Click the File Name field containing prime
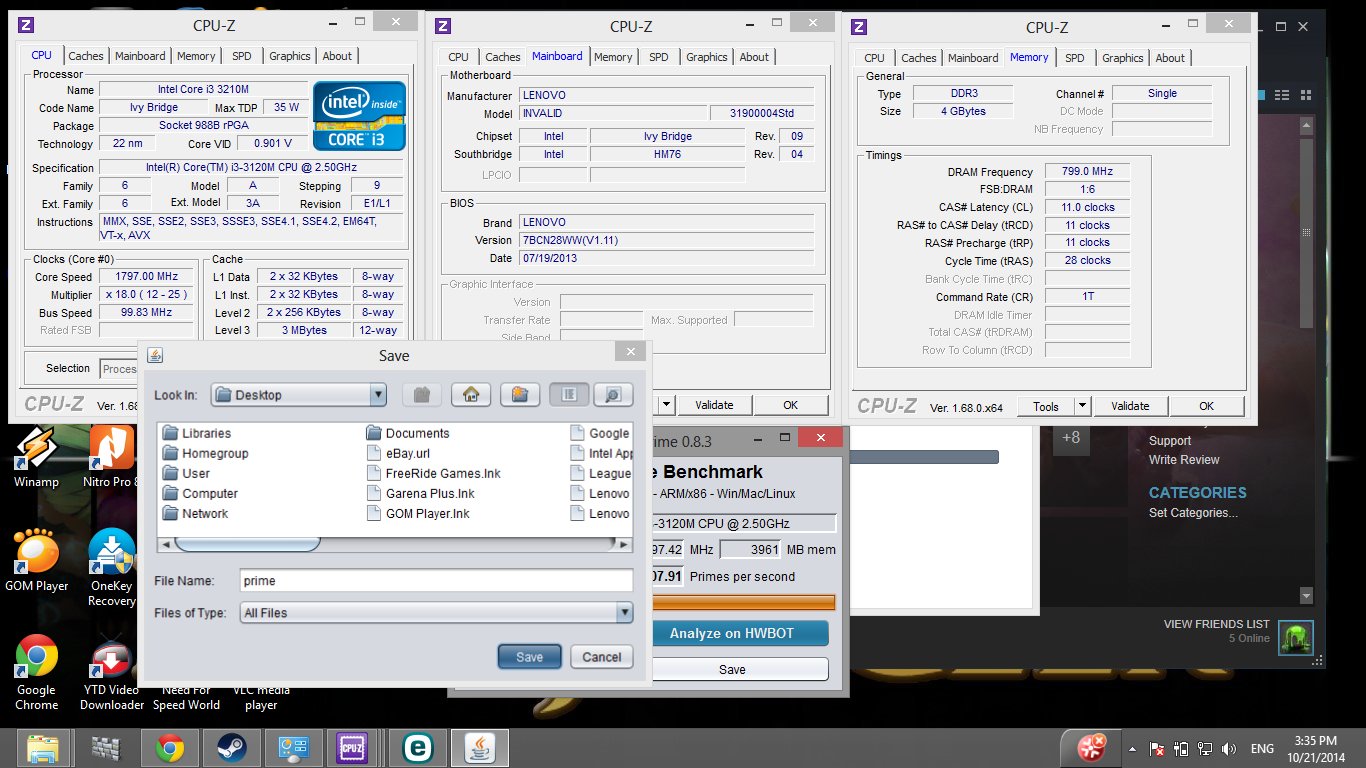 point(436,580)
